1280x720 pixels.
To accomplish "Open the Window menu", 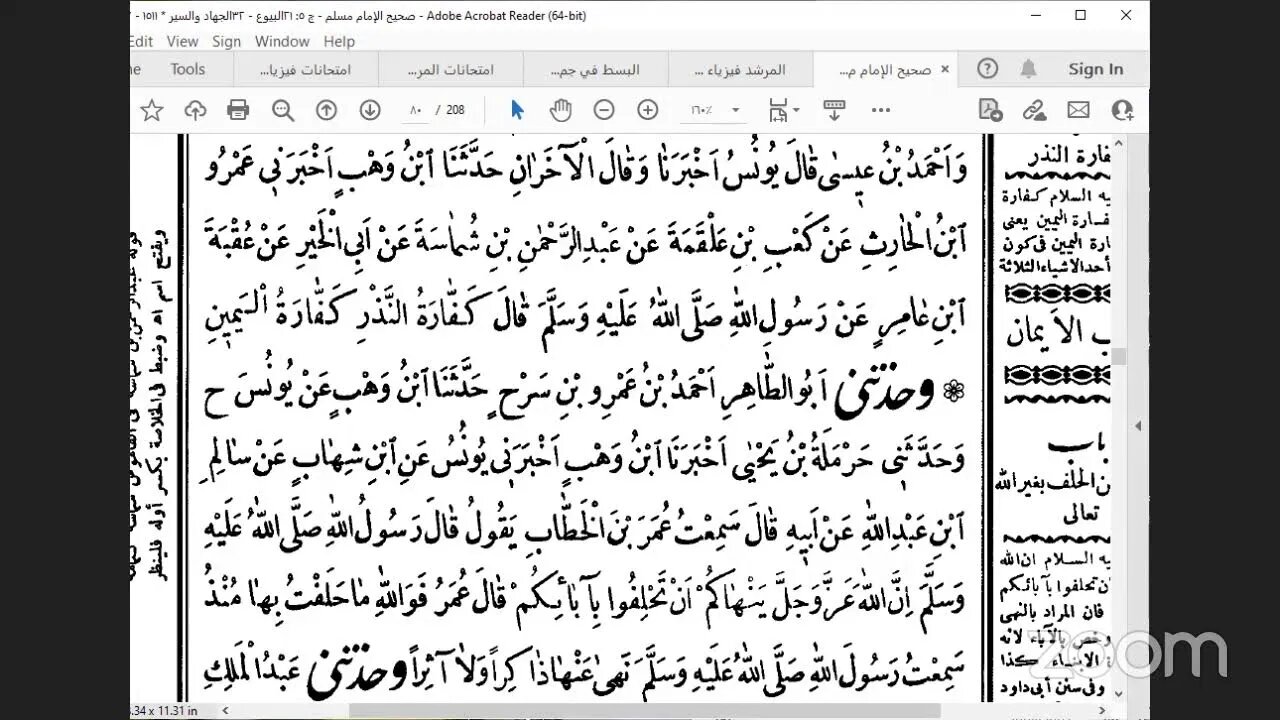I will coord(282,41).
